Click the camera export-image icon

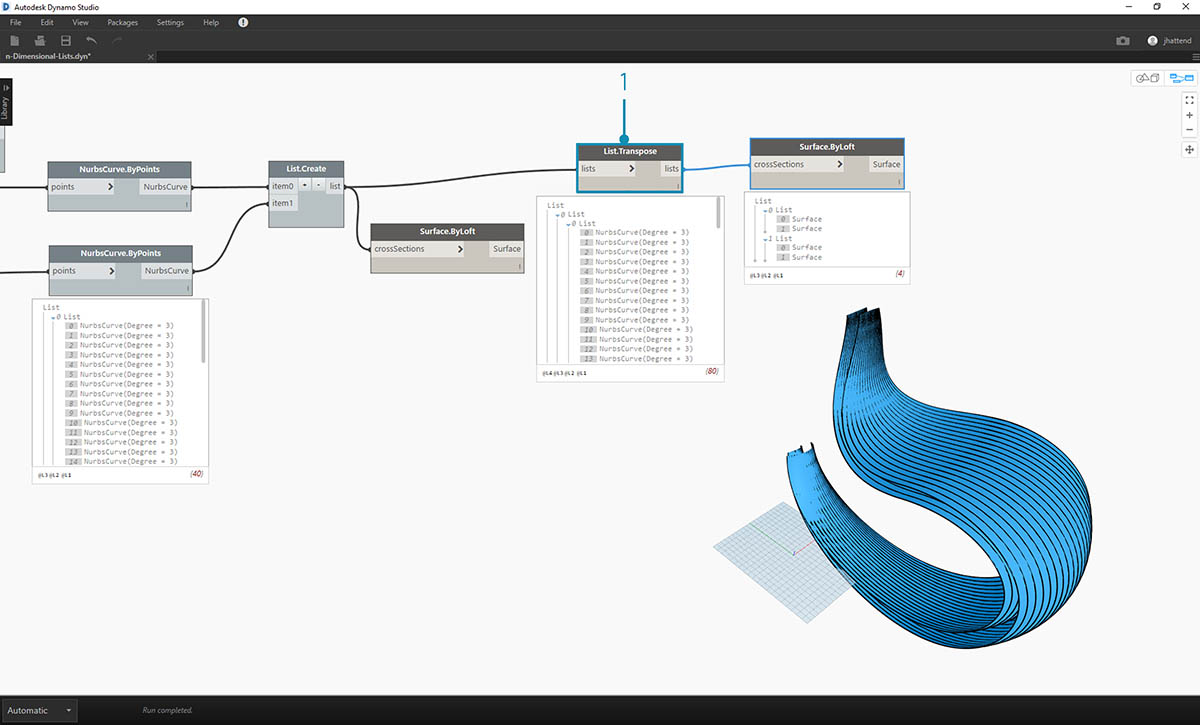1123,41
